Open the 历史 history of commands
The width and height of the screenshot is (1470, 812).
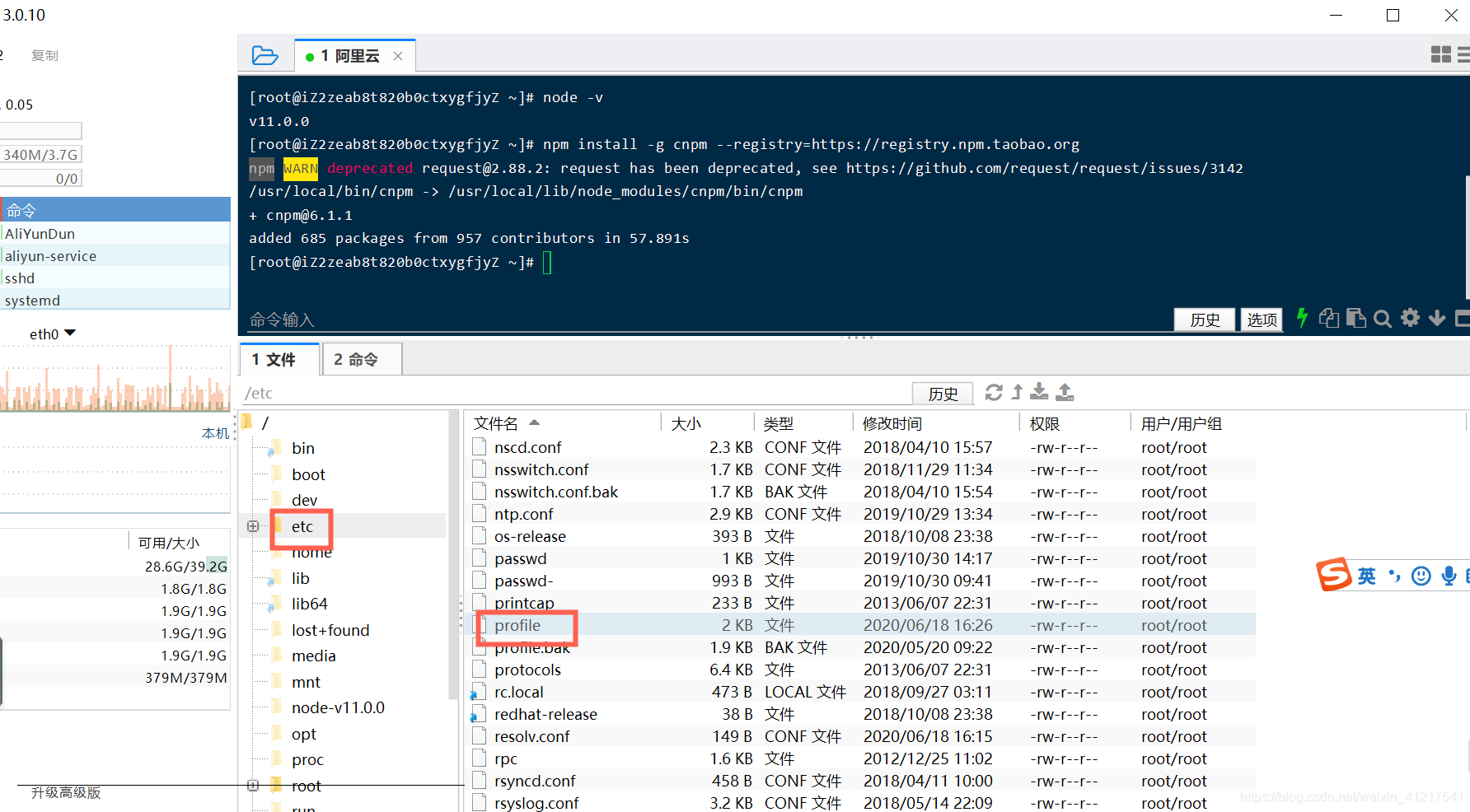[1204, 320]
